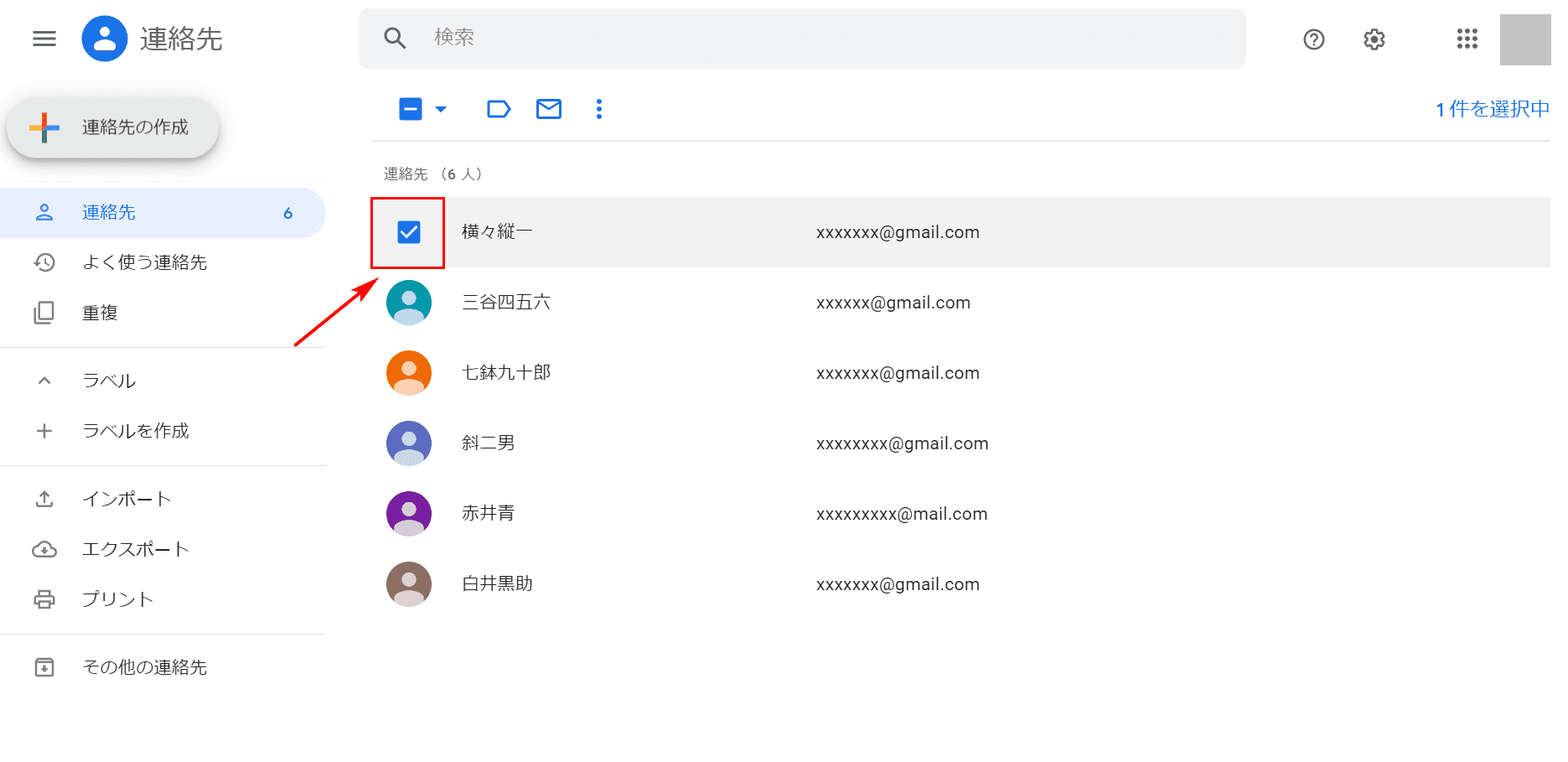The width and height of the screenshot is (1568, 762).
Task: Click the printer icon beside プリント
Action: coord(44,600)
